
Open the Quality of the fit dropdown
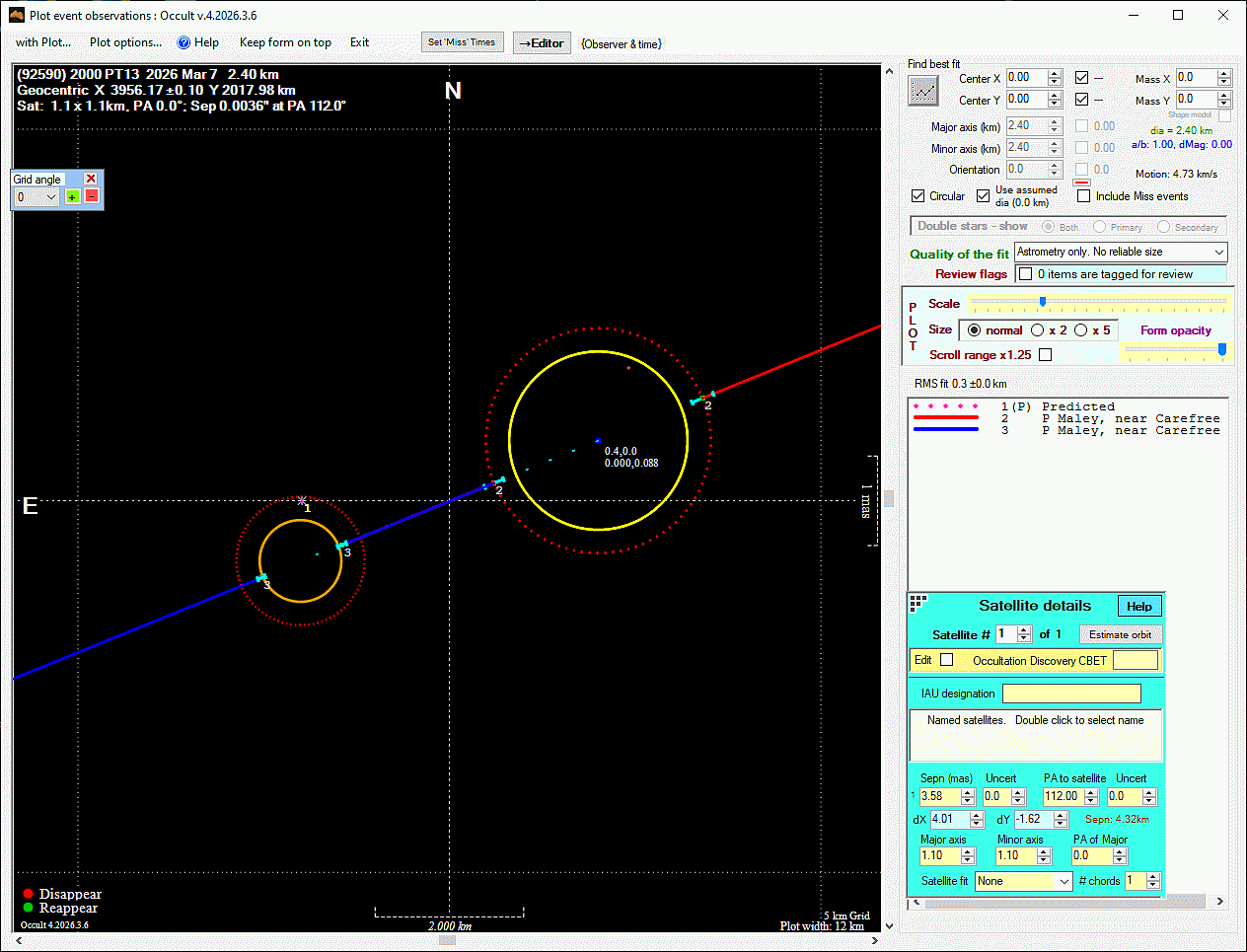pyautogui.click(x=1218, y=253)
